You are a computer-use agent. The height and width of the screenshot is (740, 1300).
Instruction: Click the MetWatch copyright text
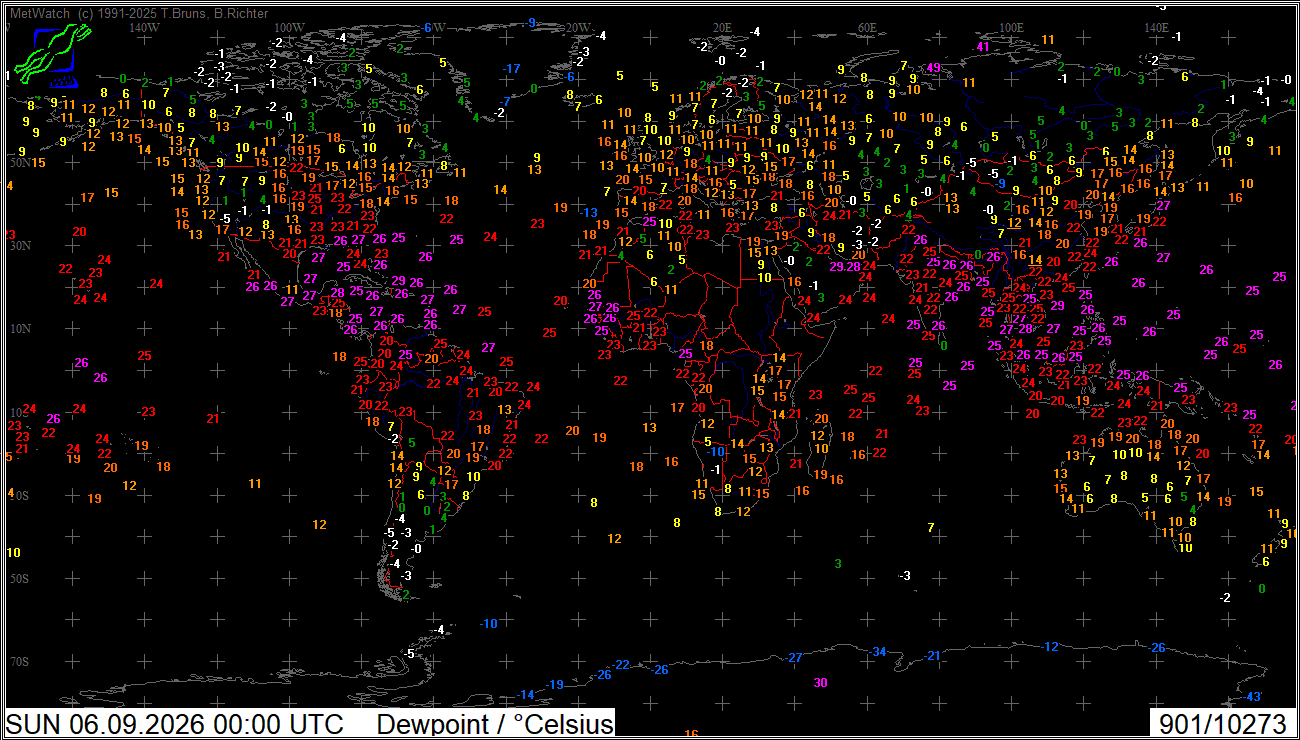coord(138,14)
